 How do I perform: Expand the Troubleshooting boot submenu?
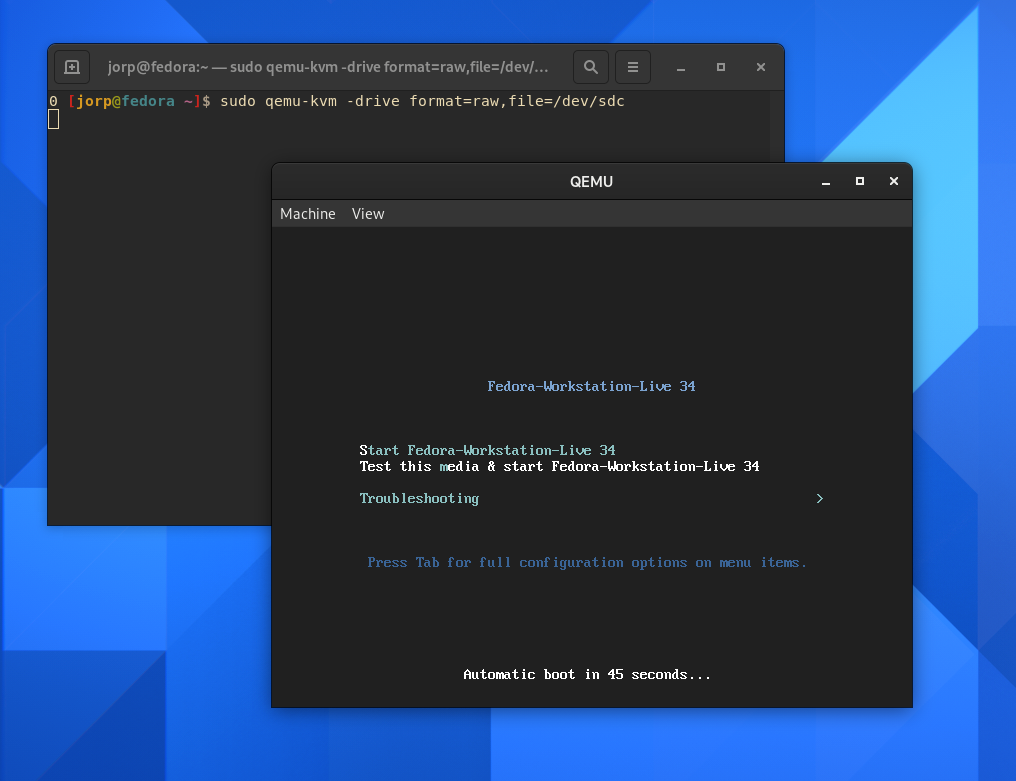tap(419, 498)
